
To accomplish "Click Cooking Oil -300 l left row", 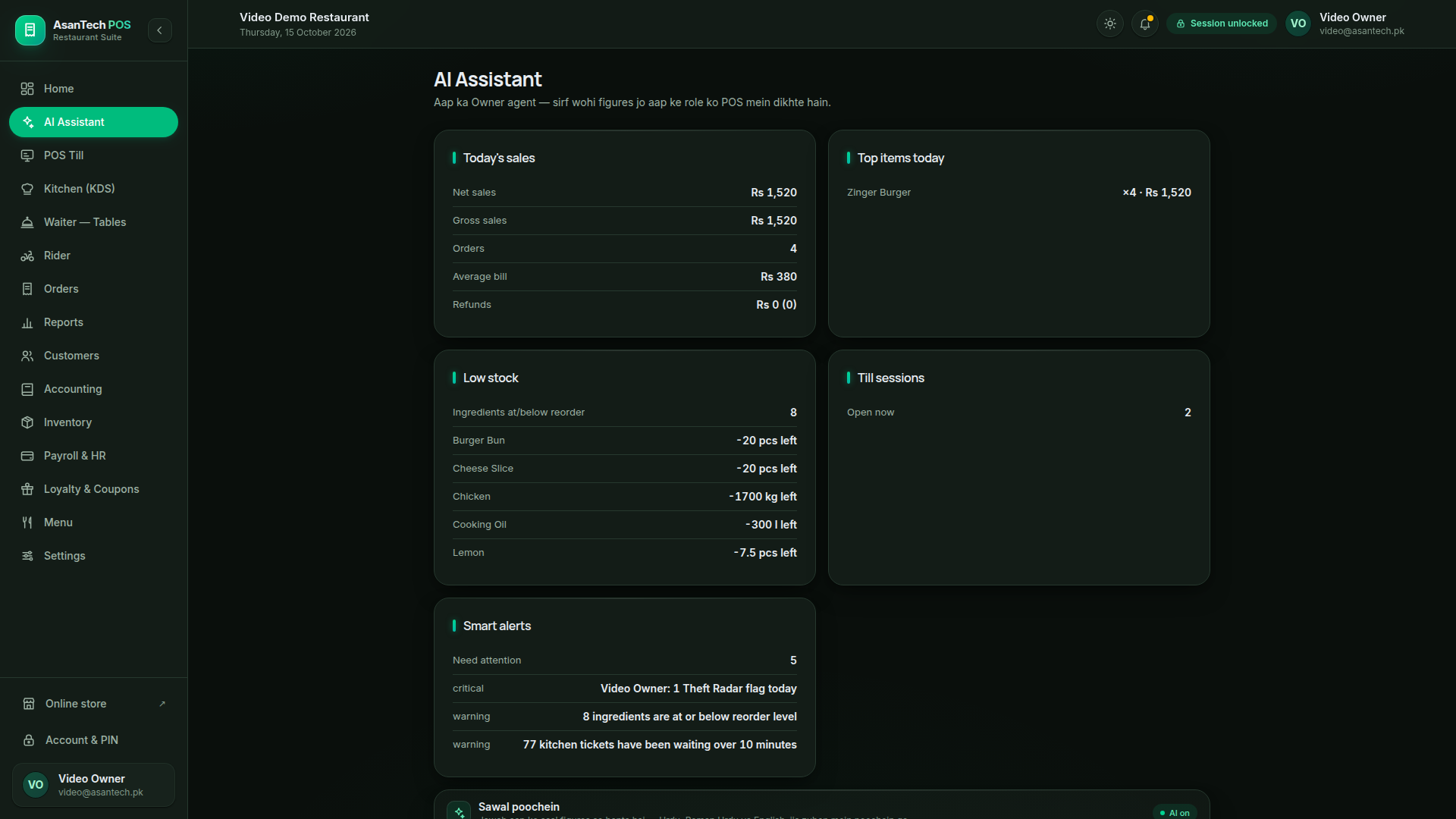I will [625, 525].
